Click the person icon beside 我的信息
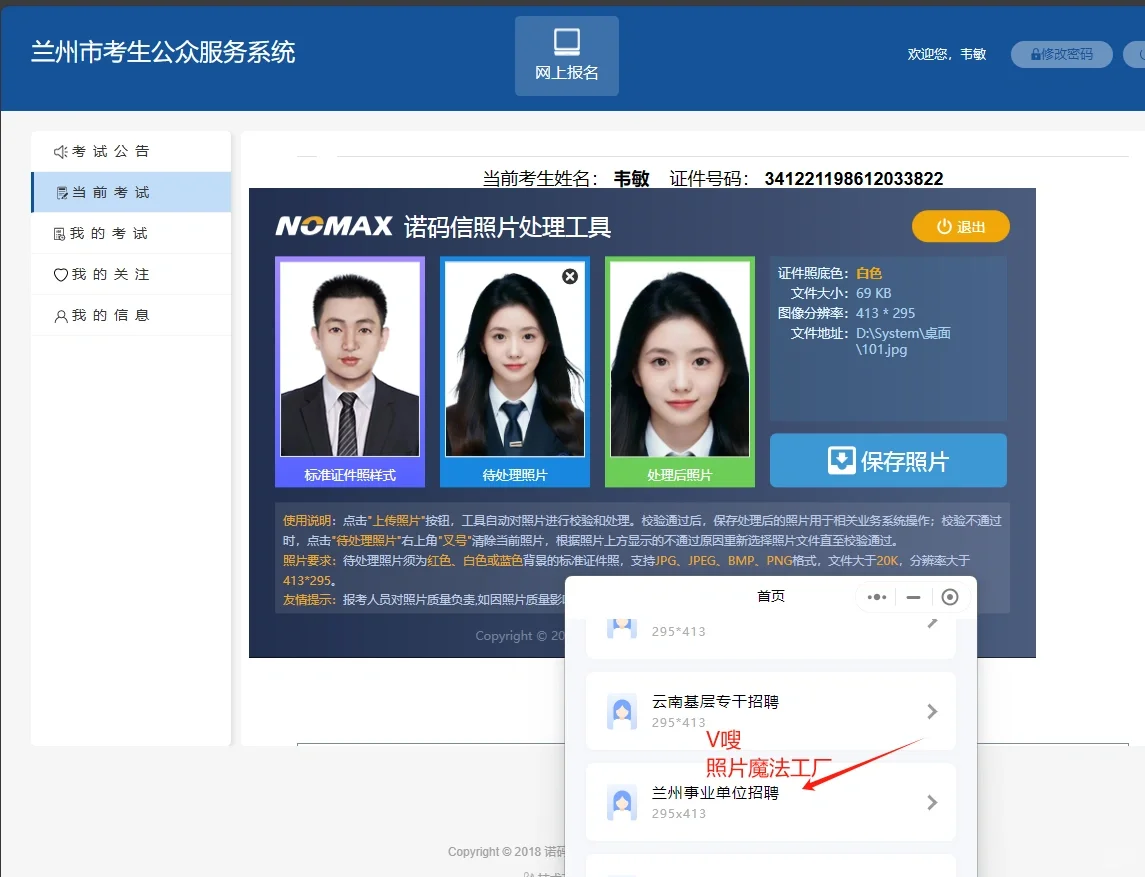The width and height of the screenshot is (1145, 877). coord(61,316)
